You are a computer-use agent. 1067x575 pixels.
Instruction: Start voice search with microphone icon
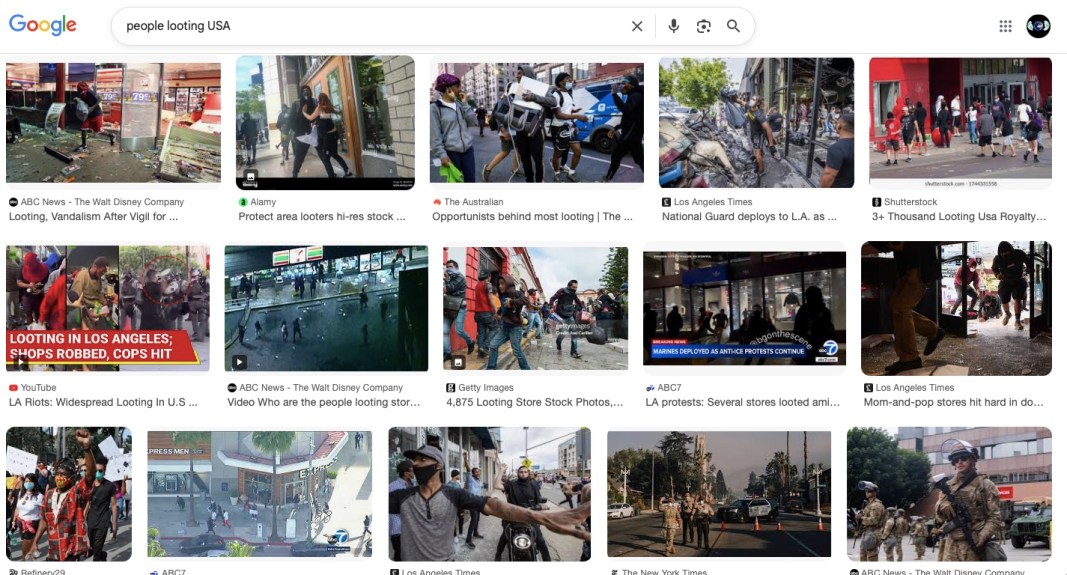point(673,26)
